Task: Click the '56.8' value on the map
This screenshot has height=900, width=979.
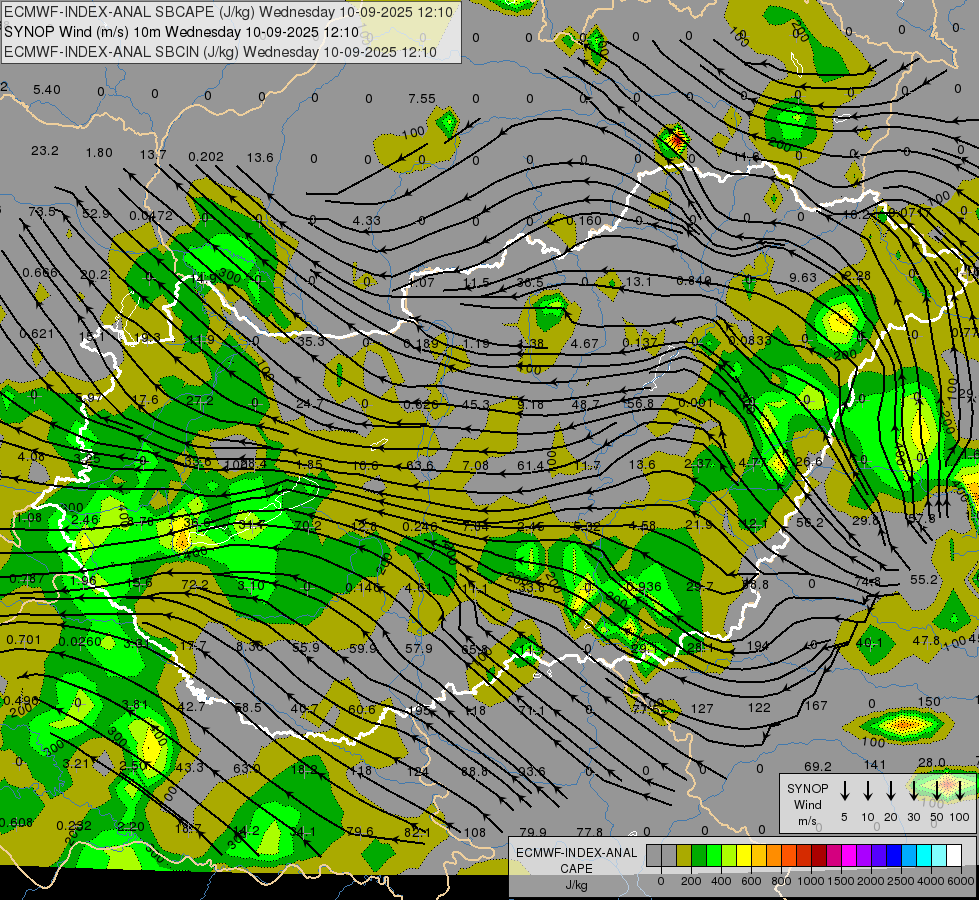Action: click(x=640, y=403)
